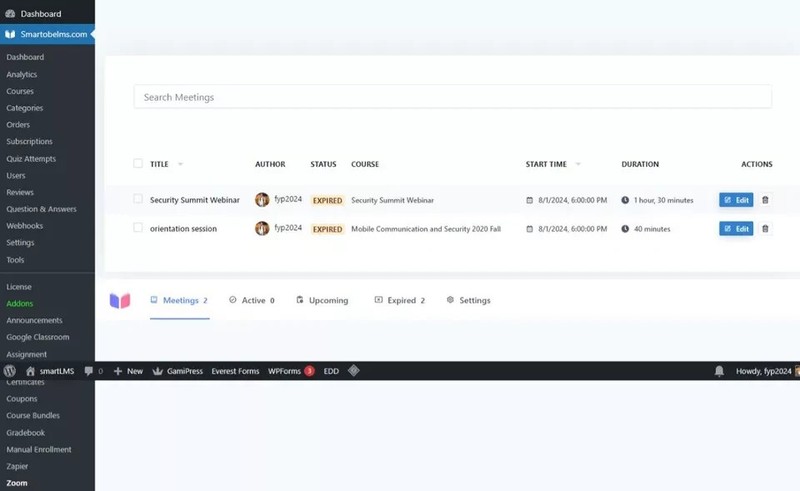800x491 pixels.
Task: Check the orientation session row checkbox
Action: (x=138, y=227)
